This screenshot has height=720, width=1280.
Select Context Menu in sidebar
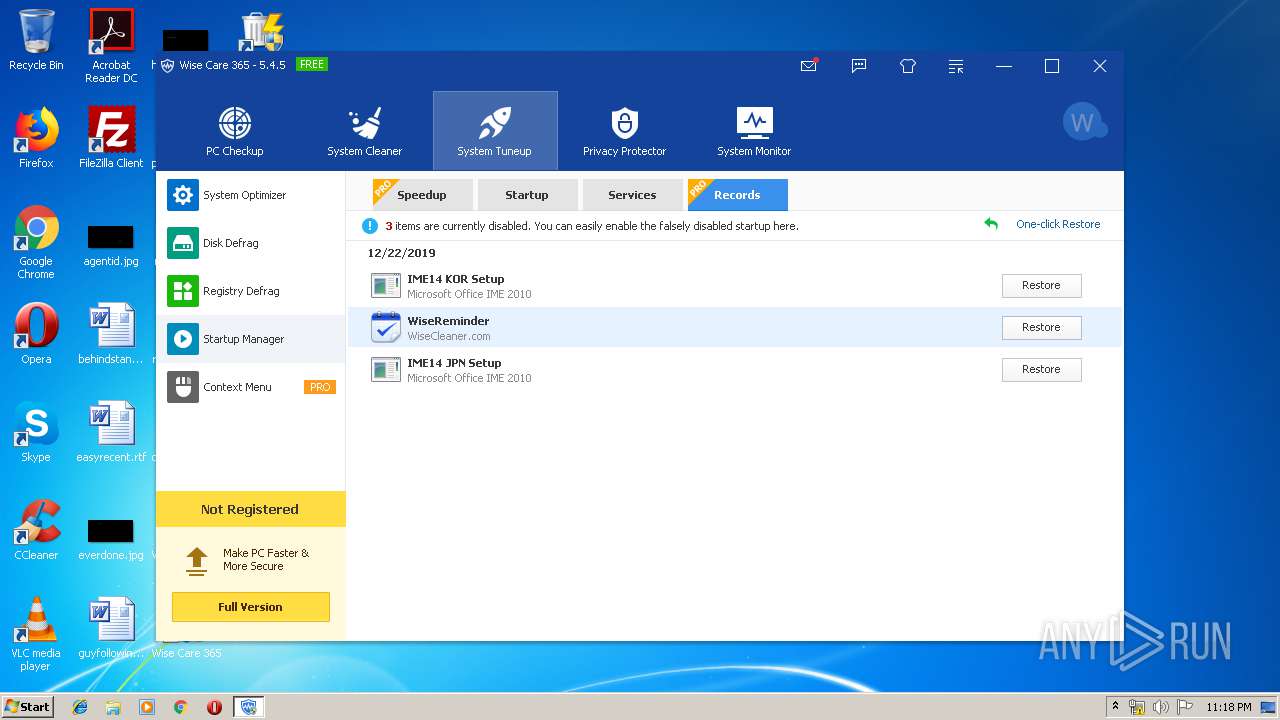click(x=251, y=387)
